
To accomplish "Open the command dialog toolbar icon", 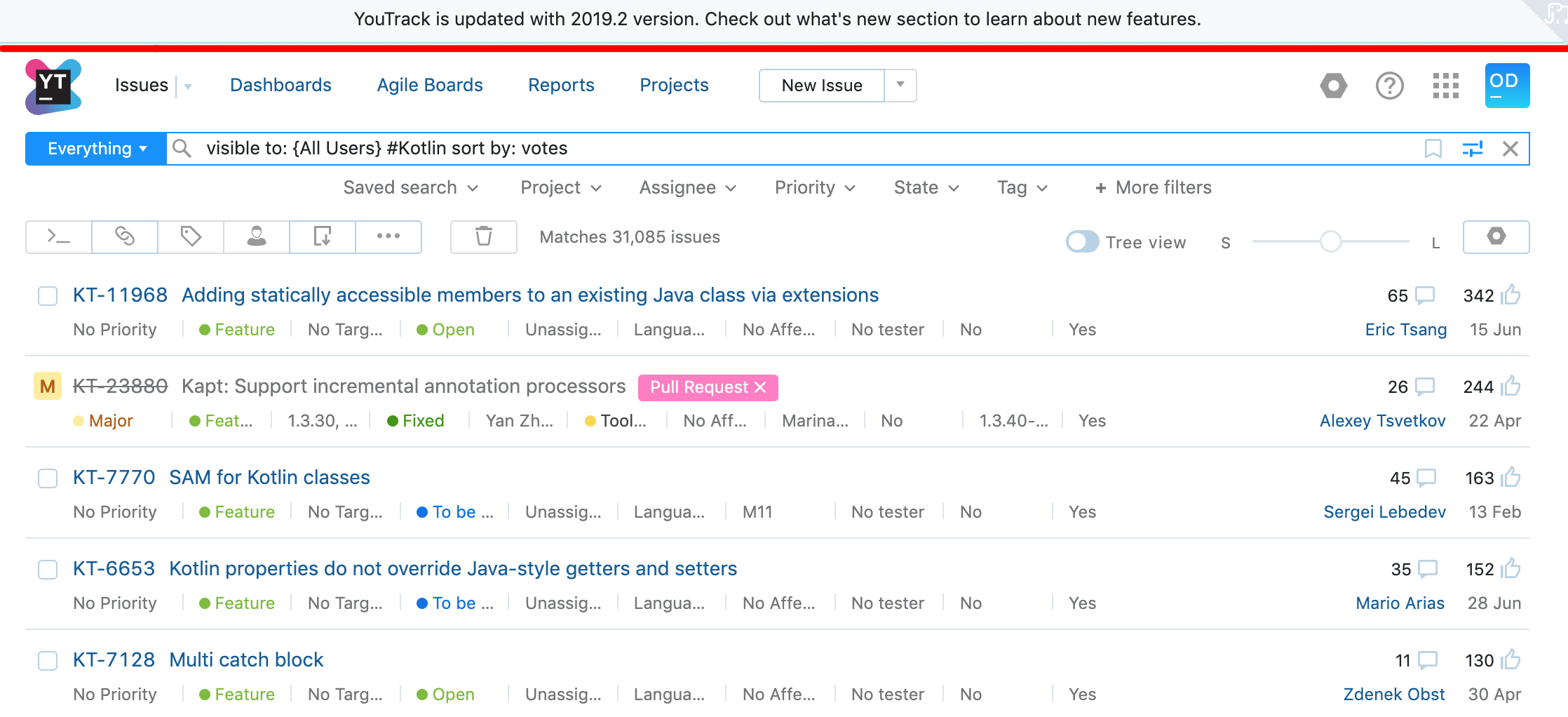I will click(x=59, y=237).
